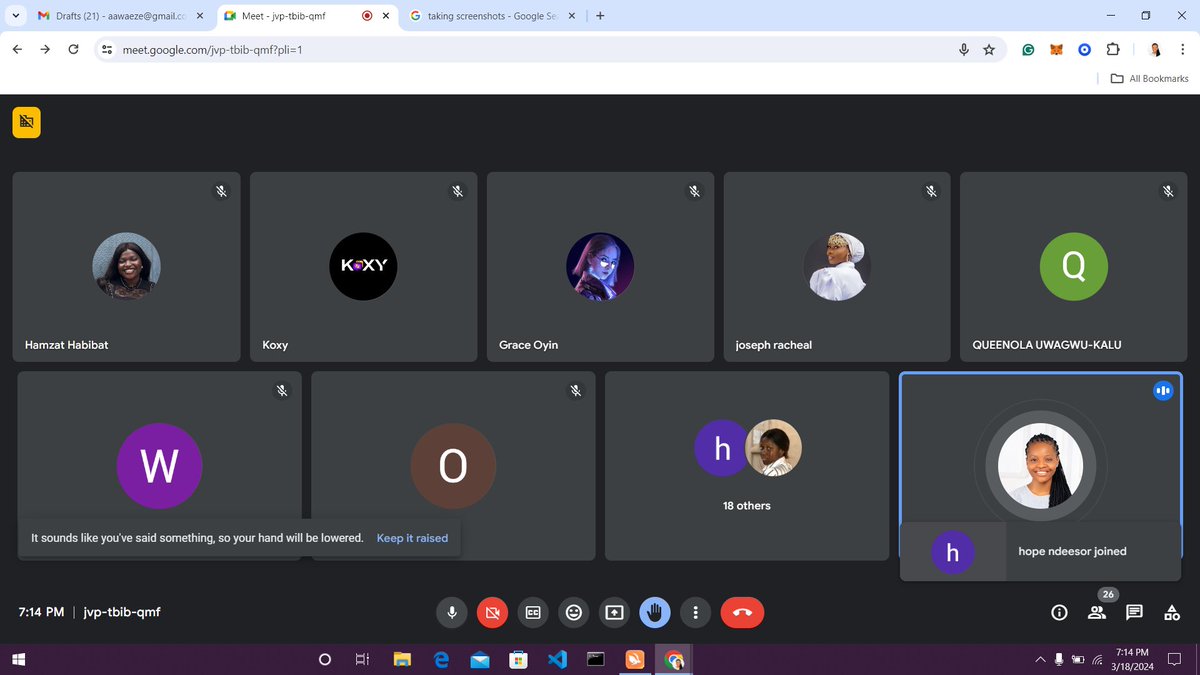This screenshot has height=675, width=1200.
Task: Open a new browser tab
Action: pyautogui.click(x=600, y=16)
